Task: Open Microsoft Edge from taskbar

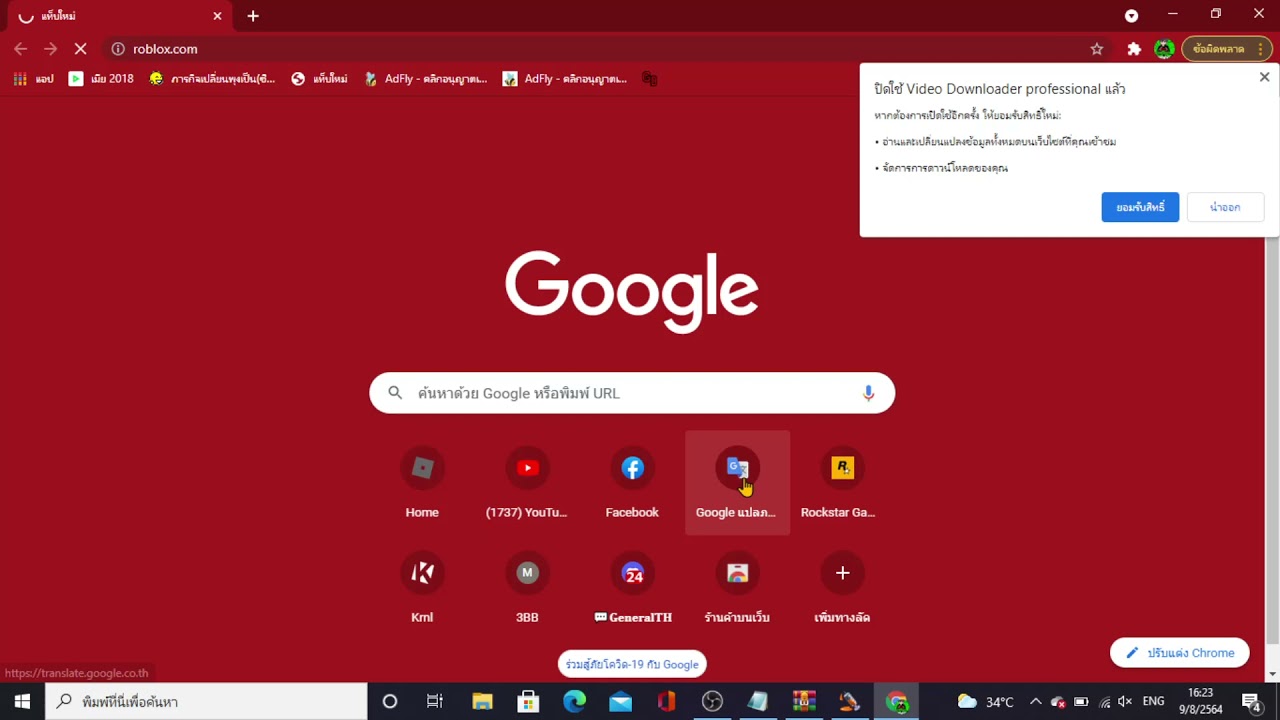Action: (574, 701)
